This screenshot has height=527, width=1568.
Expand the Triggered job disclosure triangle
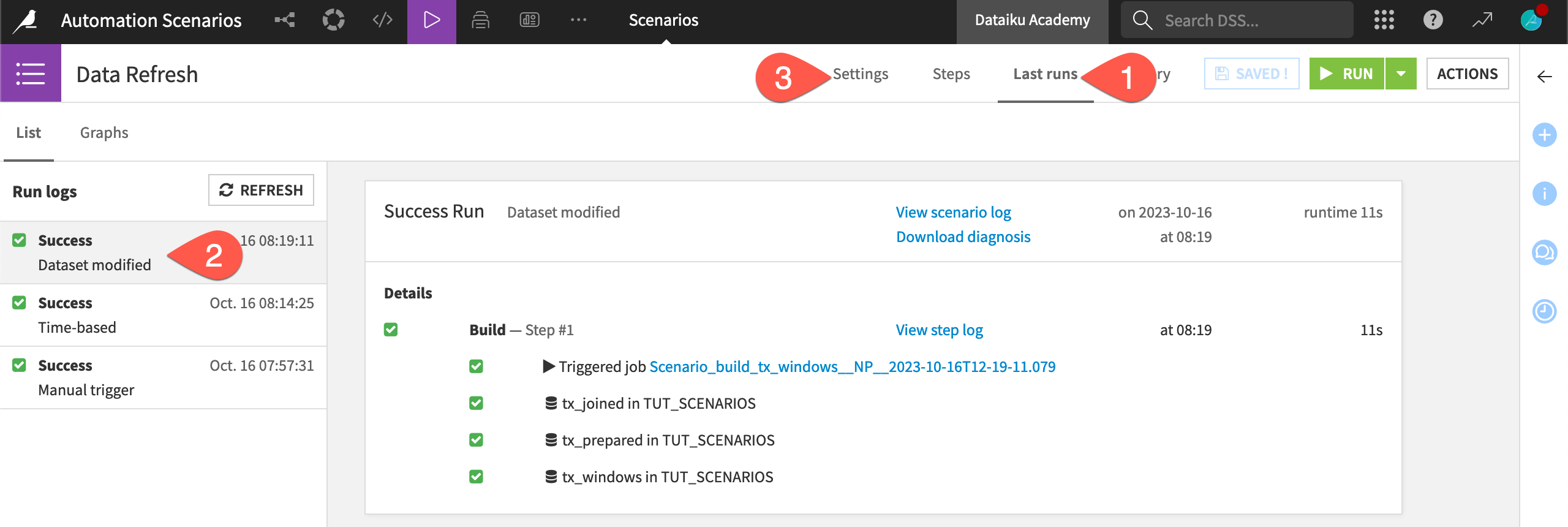[549, 366]
